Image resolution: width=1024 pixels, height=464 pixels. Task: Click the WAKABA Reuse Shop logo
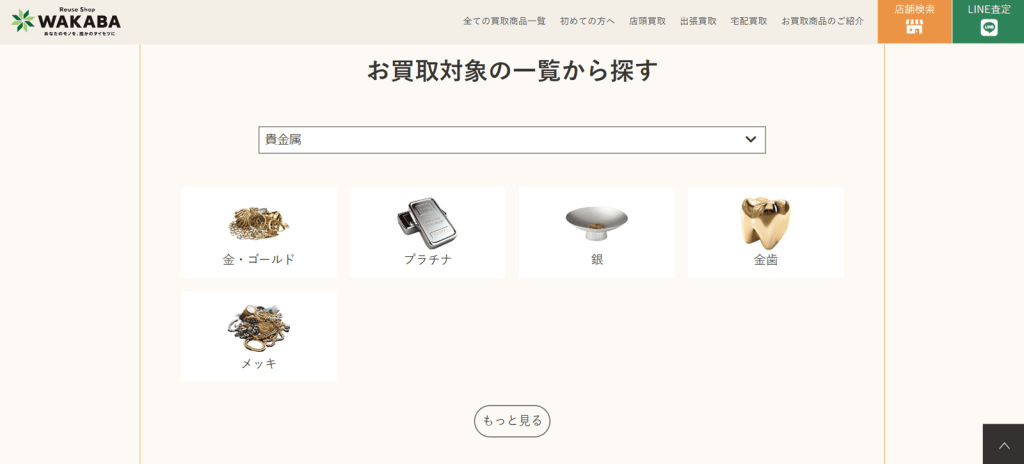pos(66,22)
